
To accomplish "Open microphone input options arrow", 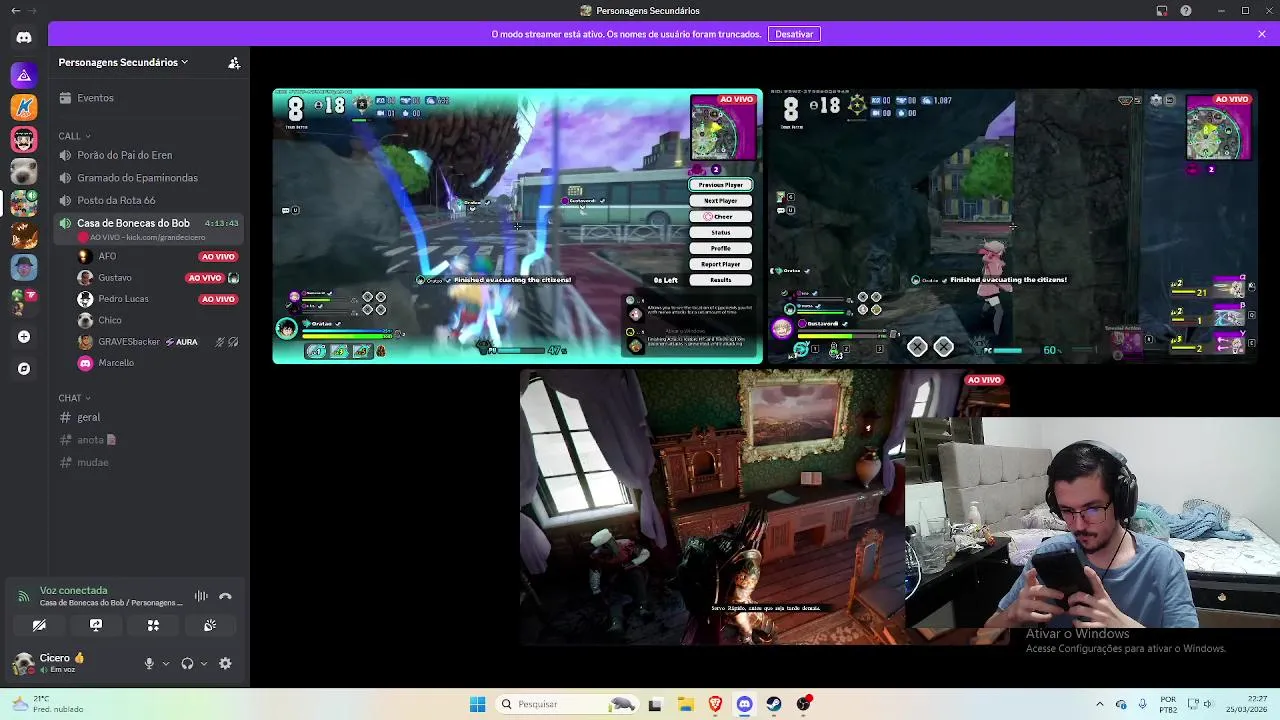I will (166, 663).
